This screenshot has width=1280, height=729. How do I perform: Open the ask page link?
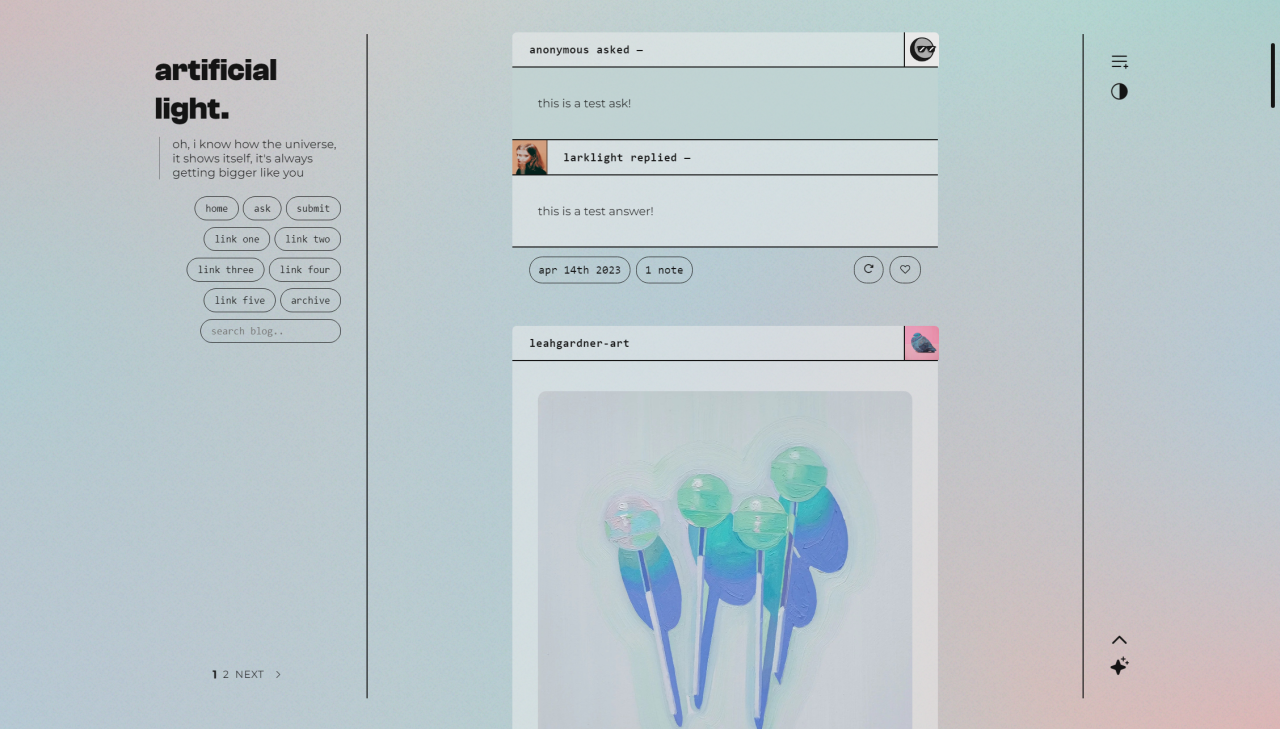262,209
